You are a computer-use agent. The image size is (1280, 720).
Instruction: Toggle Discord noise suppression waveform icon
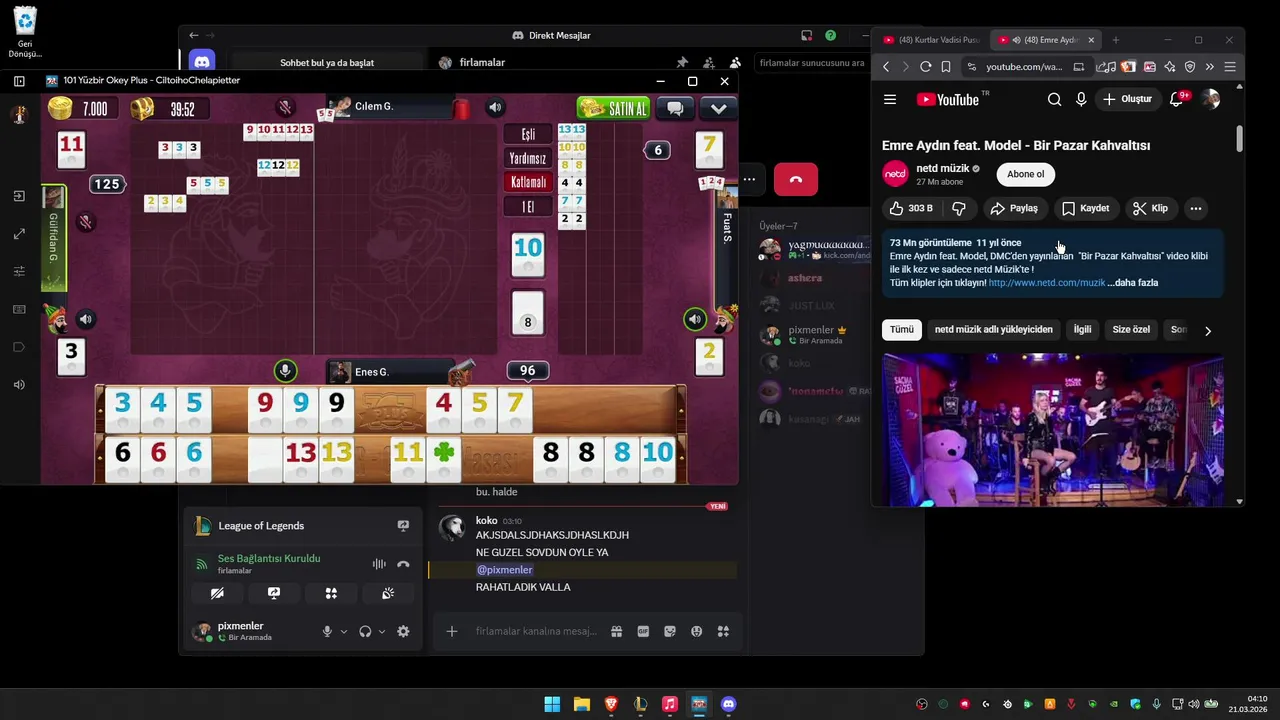point(379,564)
